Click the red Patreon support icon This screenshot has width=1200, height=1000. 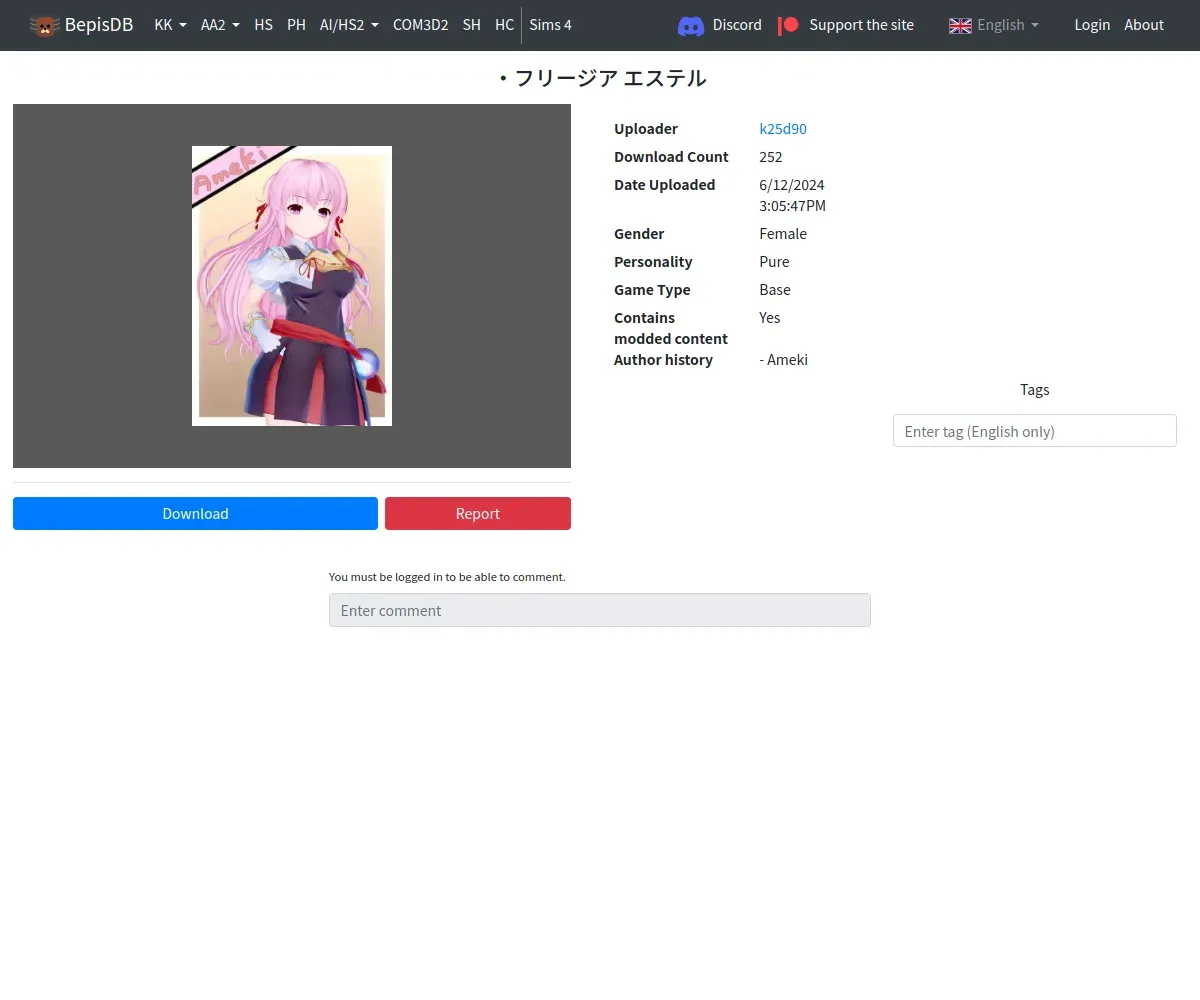click(789, 25)
